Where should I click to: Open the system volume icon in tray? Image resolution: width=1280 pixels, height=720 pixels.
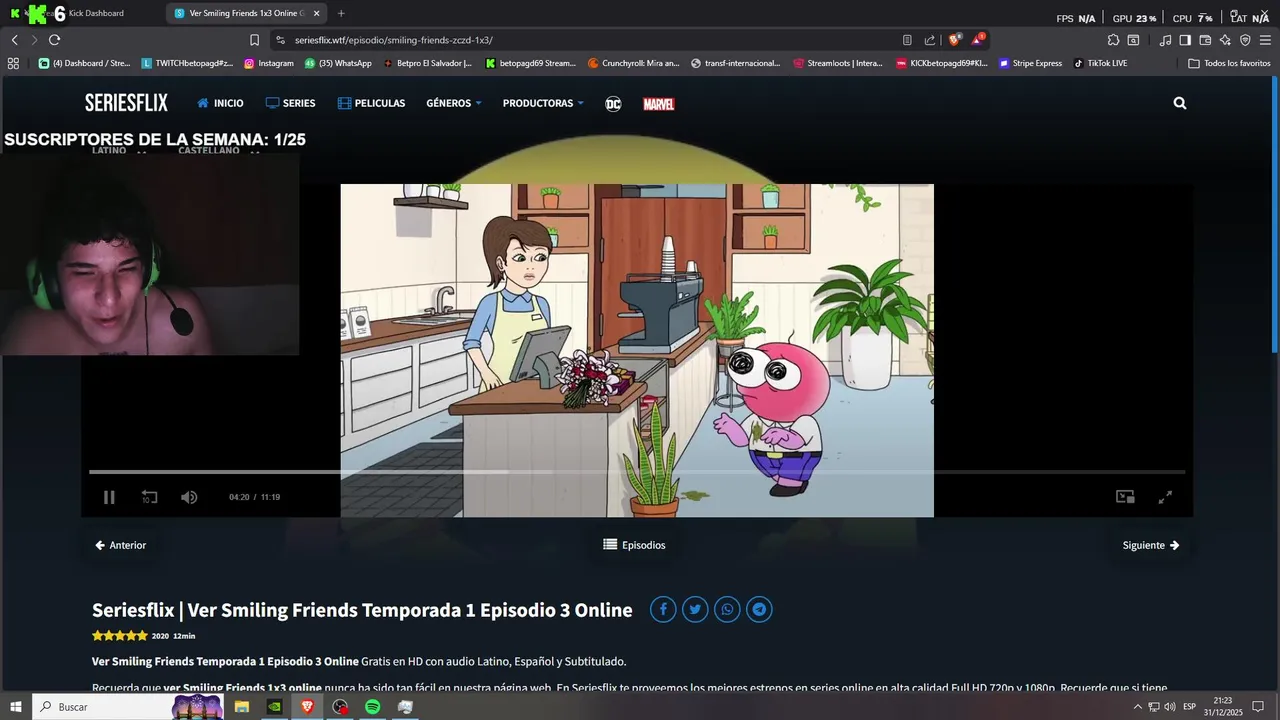click(x=1170, y=706)
